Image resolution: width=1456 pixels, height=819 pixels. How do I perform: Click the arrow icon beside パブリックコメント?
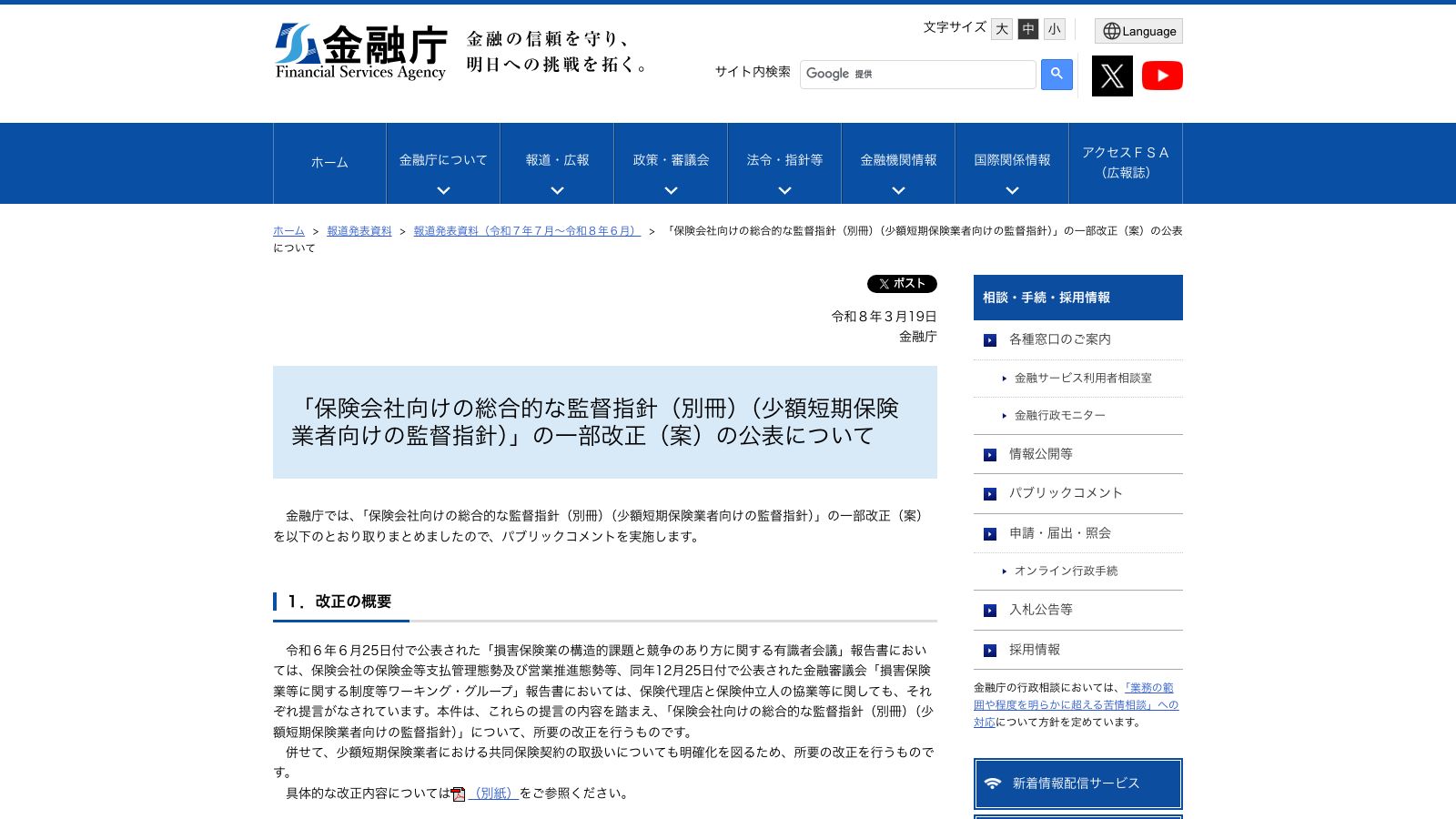click(x=990, y=494)
